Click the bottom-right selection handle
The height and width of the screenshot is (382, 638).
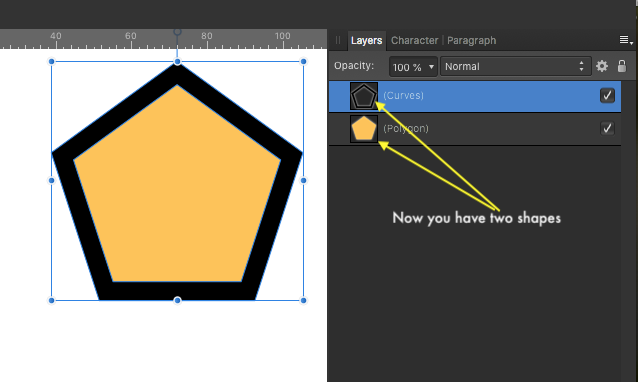pos(304,301)
